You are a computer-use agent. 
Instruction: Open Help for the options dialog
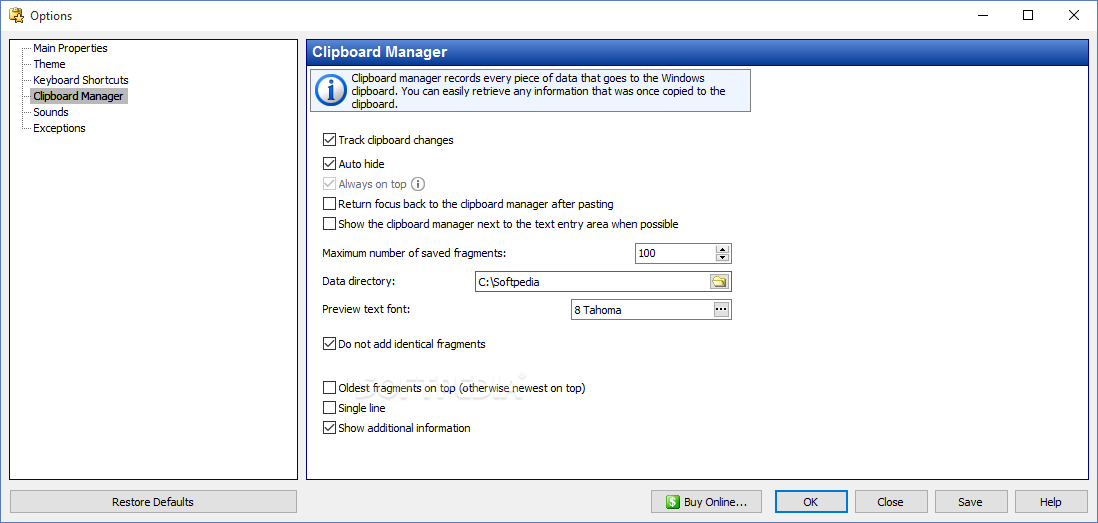click(x=1050, y=502)
